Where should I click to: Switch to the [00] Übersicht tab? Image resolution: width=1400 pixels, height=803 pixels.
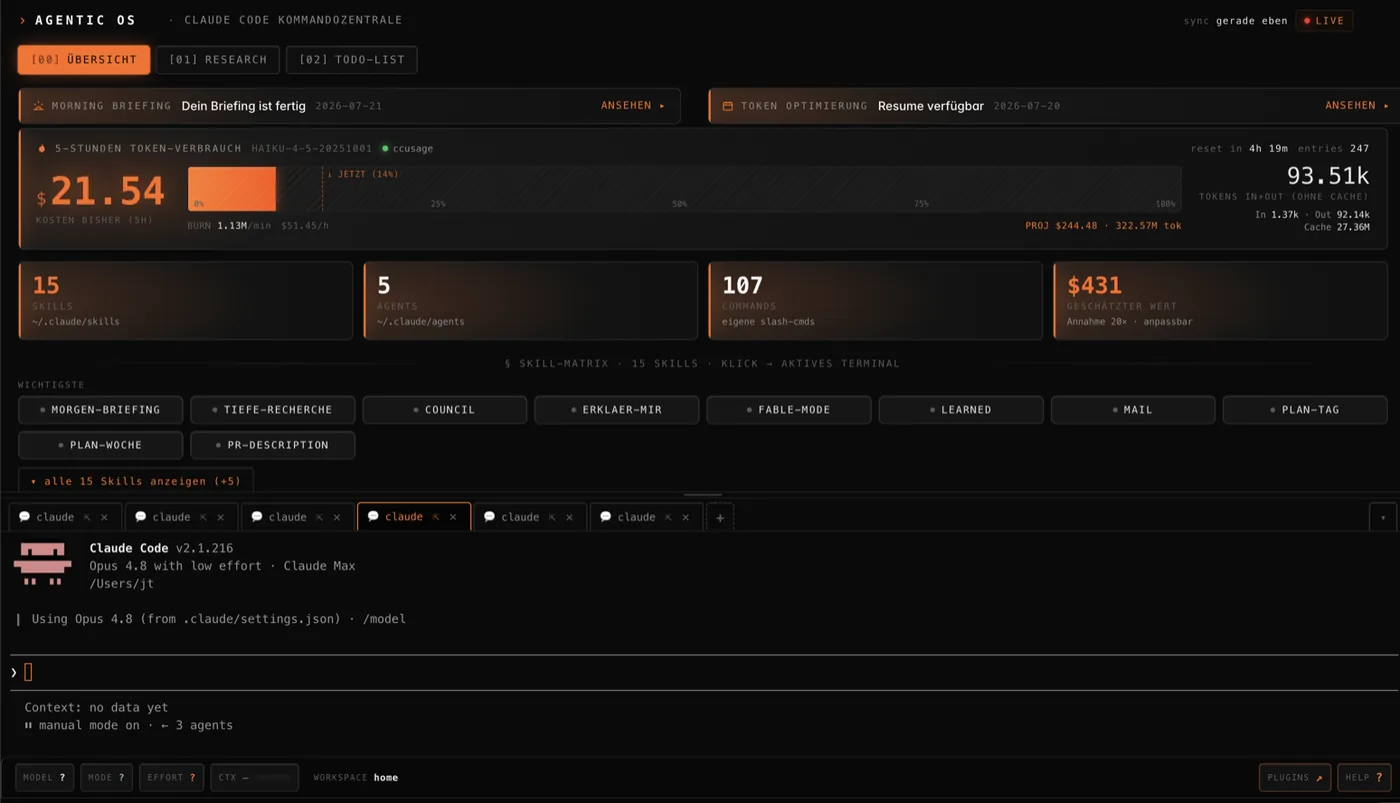coord(84,60)
